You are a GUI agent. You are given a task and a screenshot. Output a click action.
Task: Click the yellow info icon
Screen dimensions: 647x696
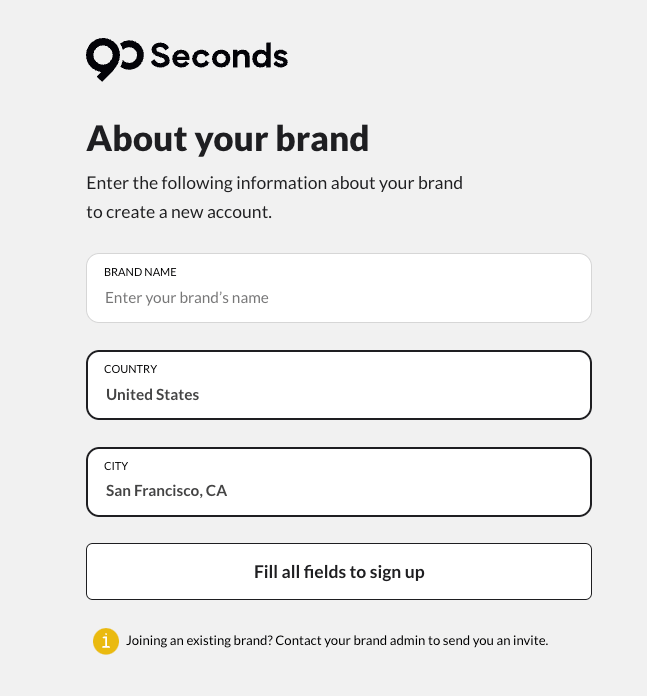point(106,641)
